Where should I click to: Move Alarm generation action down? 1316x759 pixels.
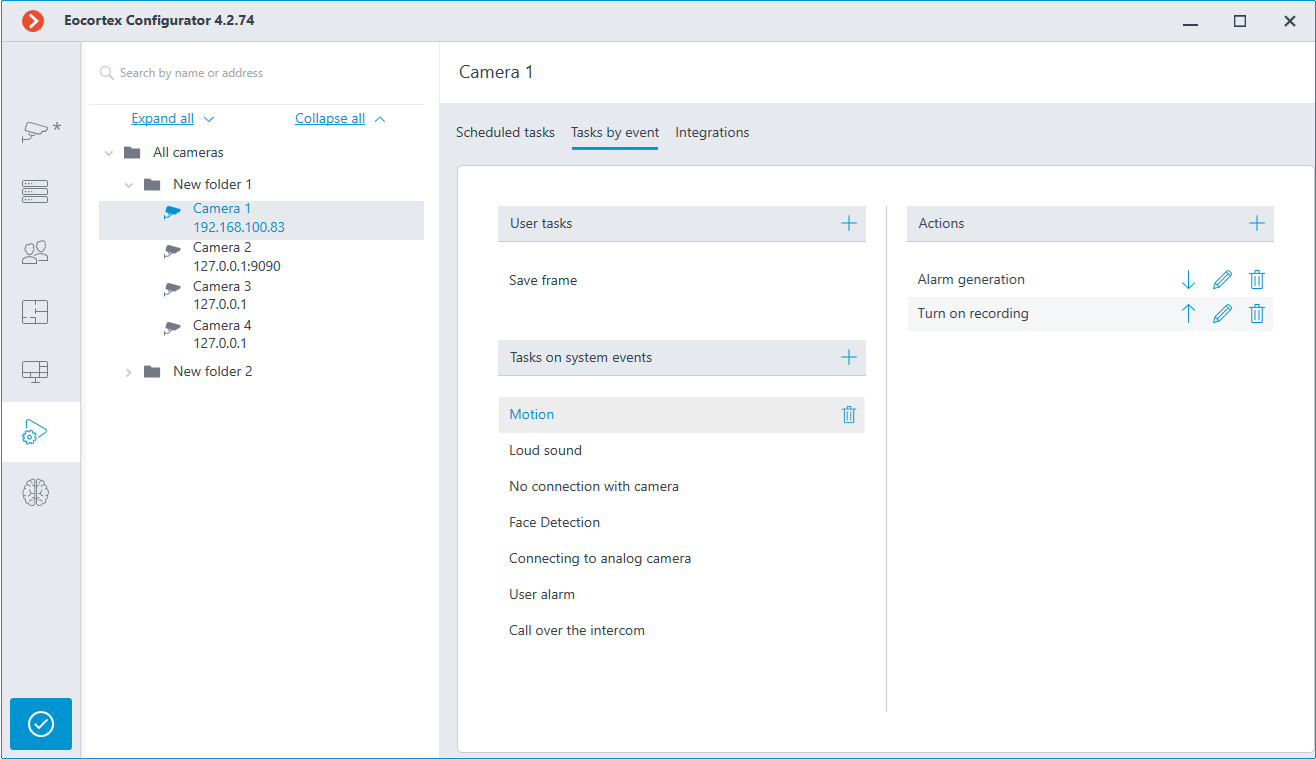1188,280
